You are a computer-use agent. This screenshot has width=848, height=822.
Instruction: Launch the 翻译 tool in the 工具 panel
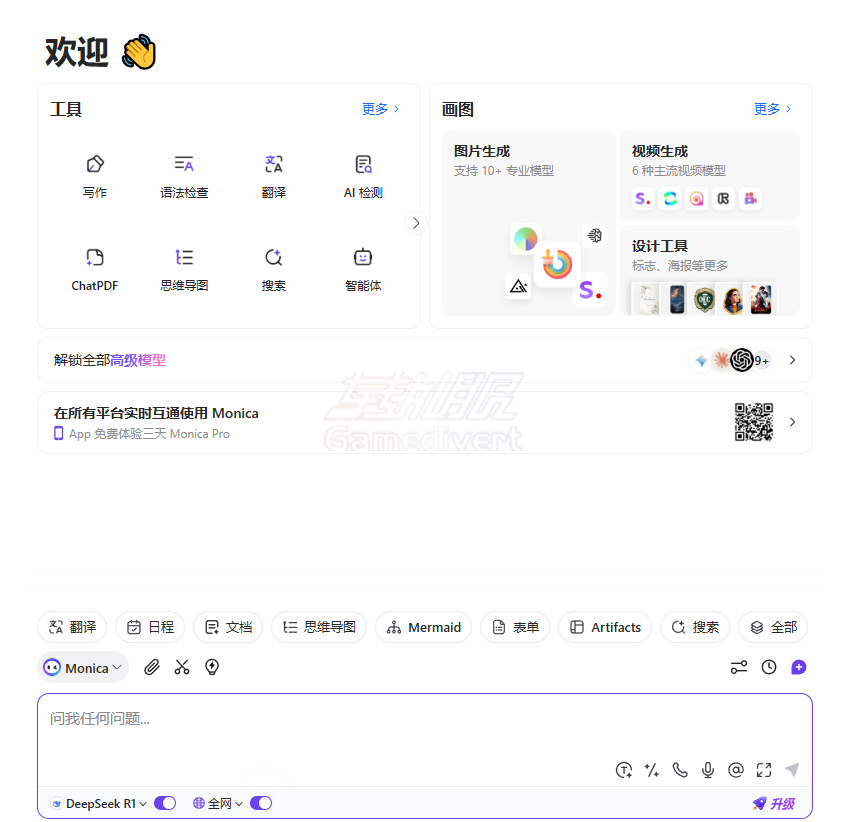(x=274, y=175)
